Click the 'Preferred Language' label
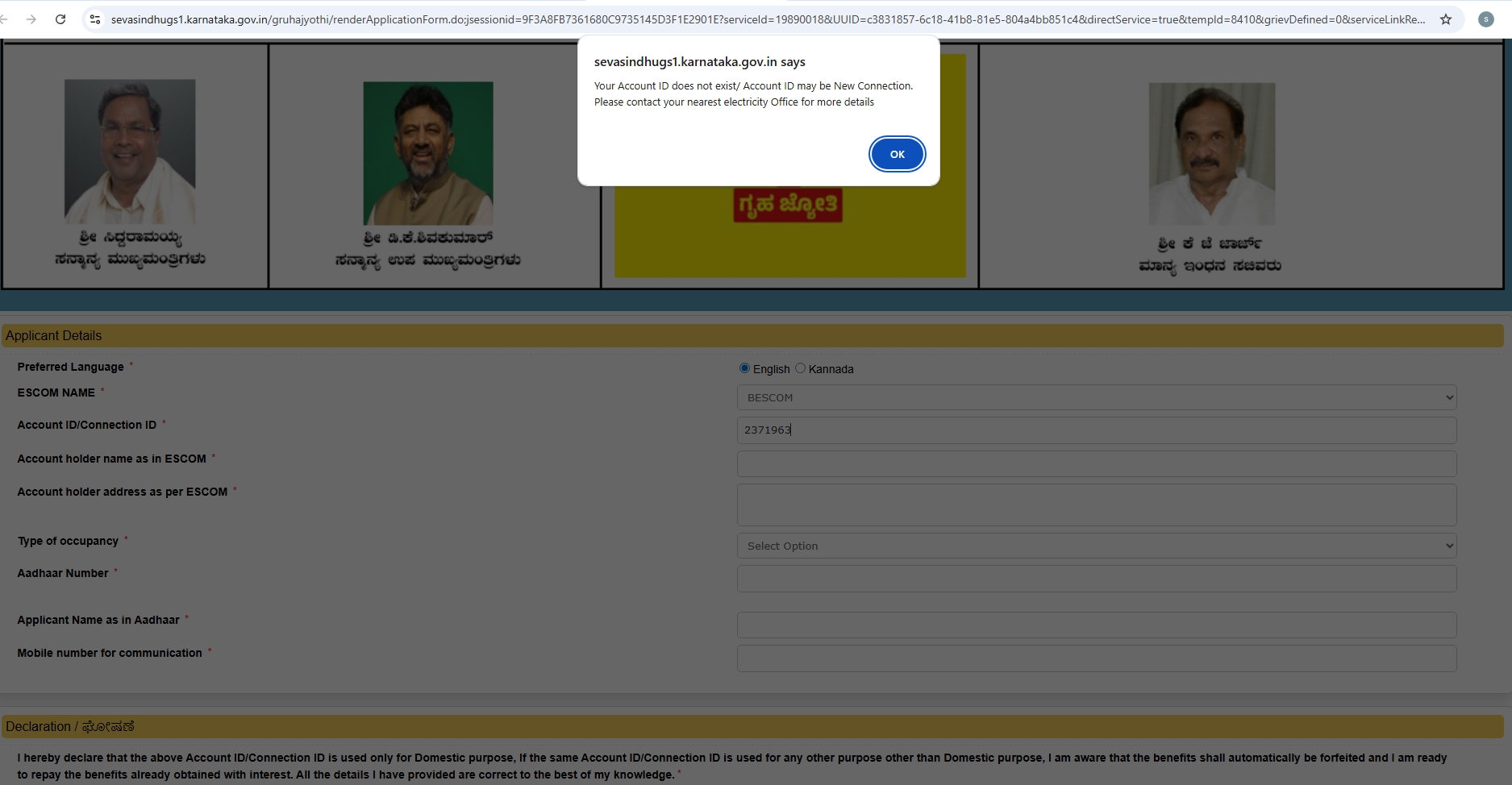Screen dimensions: 1512x785 pyautogui.click(x=71, y=367)
